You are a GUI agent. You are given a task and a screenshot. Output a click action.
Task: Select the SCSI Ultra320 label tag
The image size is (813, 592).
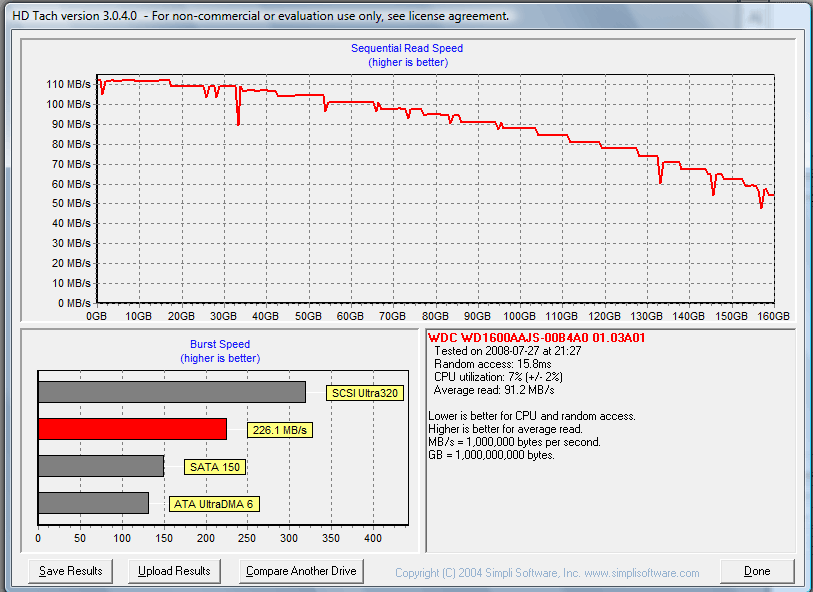point(363,393)
